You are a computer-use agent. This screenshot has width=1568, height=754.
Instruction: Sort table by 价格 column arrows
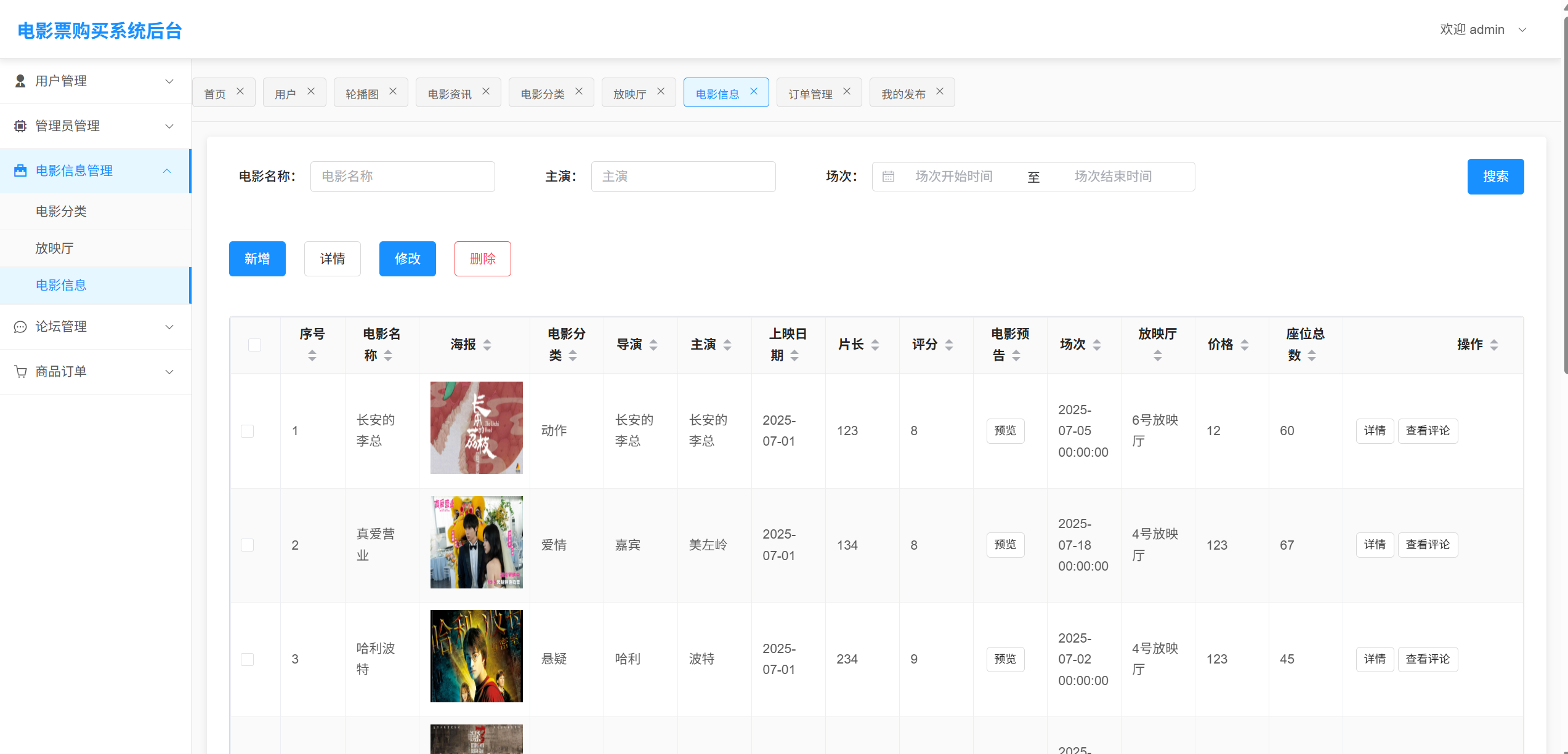pos(1245,345)
